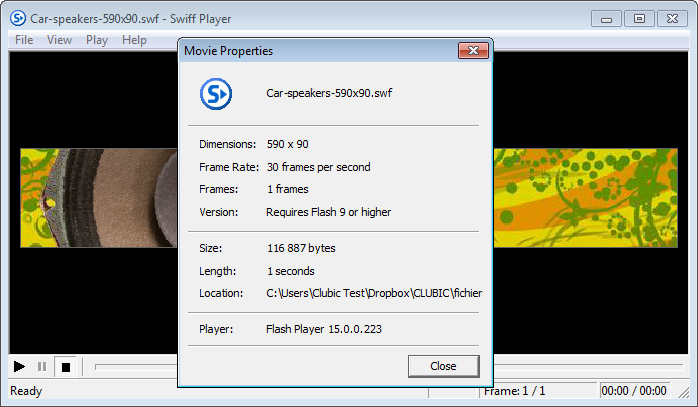Open the Help menu
The image size is (698, 407).
point(134,40)
